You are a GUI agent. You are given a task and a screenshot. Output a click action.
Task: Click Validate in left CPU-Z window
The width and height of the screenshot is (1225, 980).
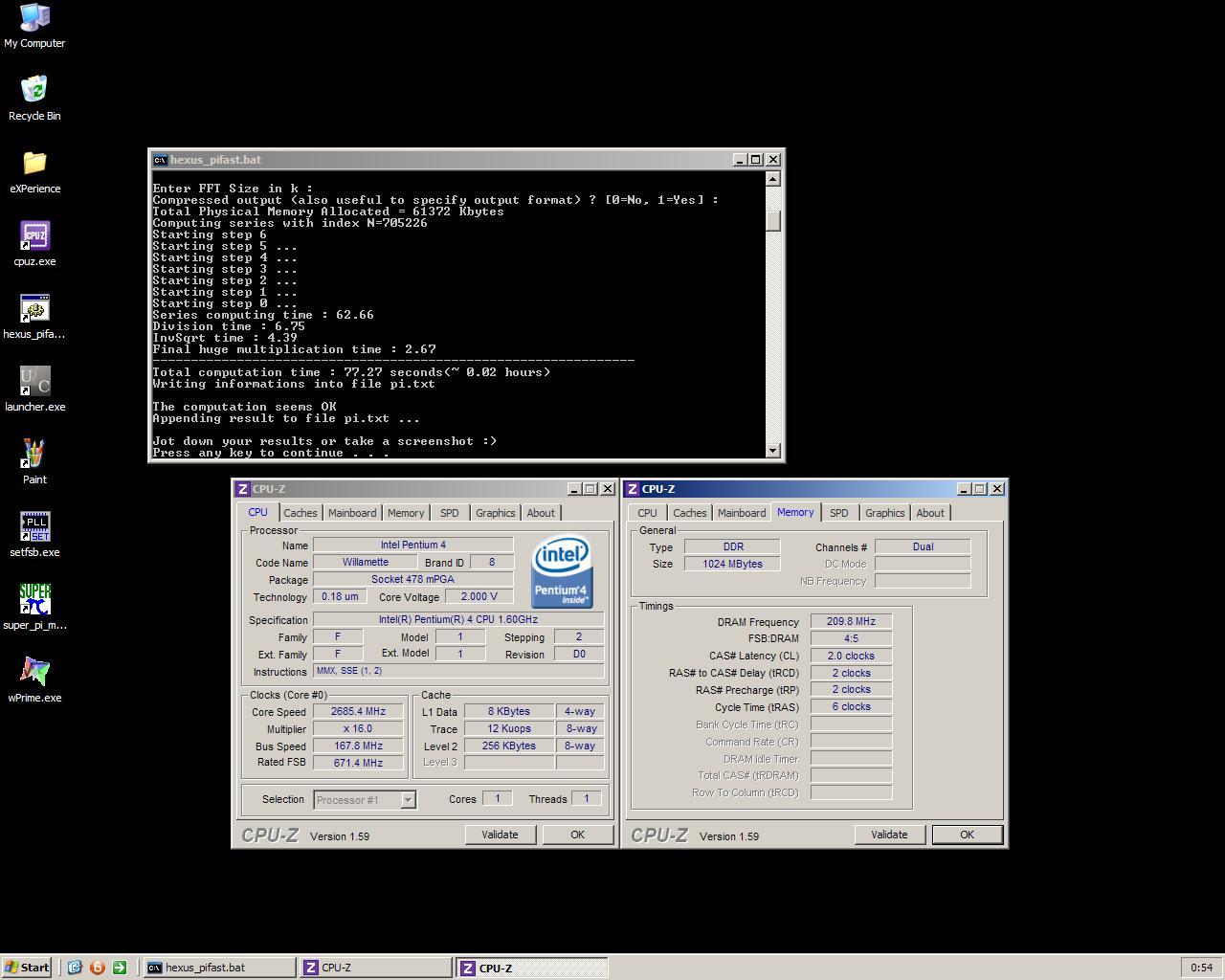[x=500, y=835]
